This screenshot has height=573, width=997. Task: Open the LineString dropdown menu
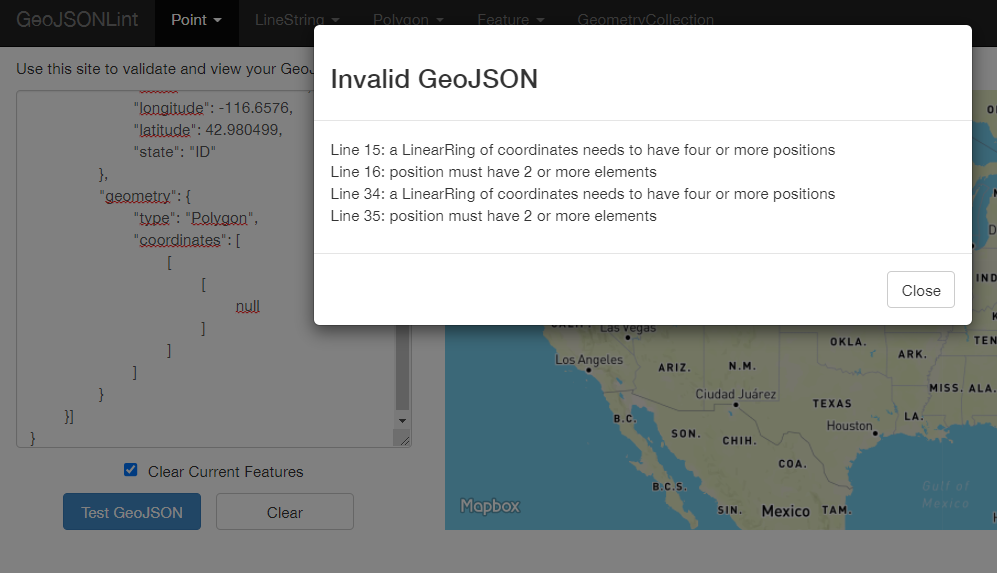[x=296, y=20]
